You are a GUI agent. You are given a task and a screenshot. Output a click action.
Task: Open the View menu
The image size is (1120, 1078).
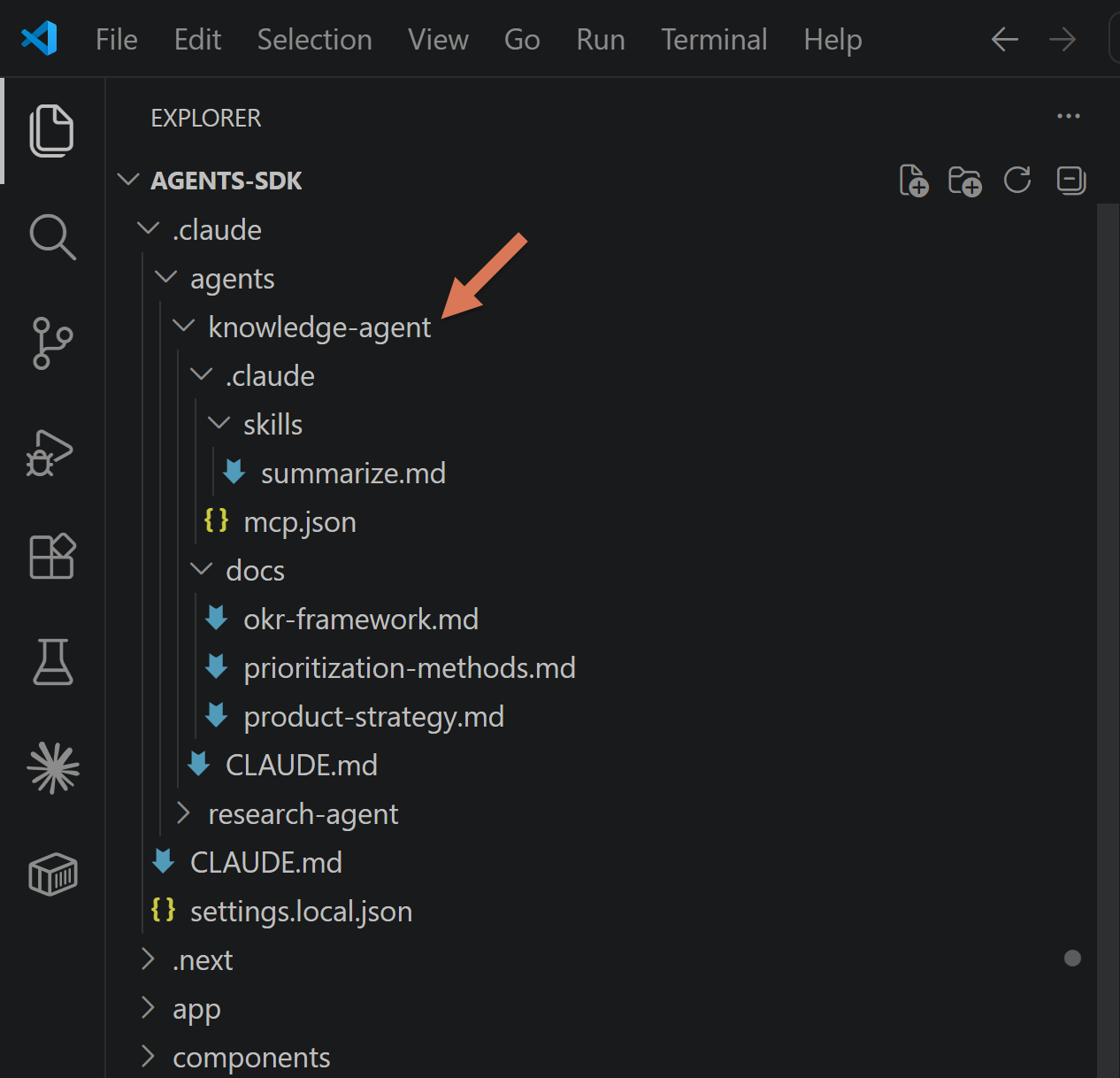click(438, 39)
